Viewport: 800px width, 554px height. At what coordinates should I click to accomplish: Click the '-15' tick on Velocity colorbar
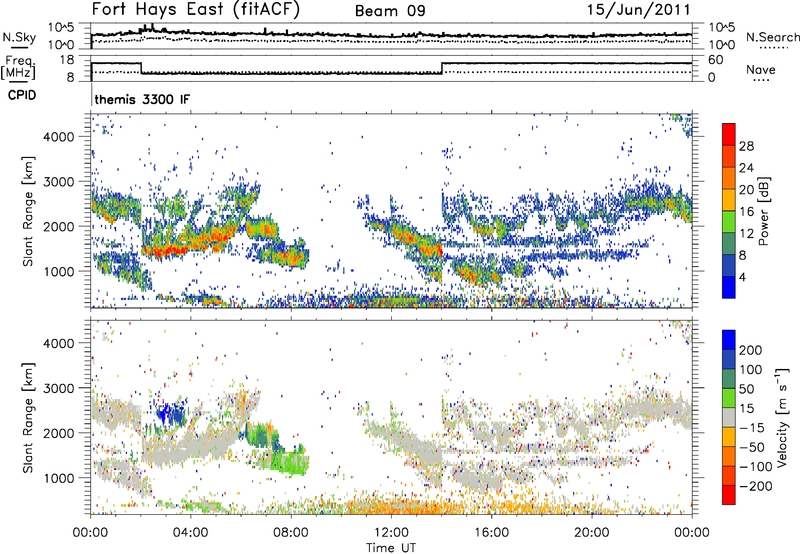click(751, 427)
